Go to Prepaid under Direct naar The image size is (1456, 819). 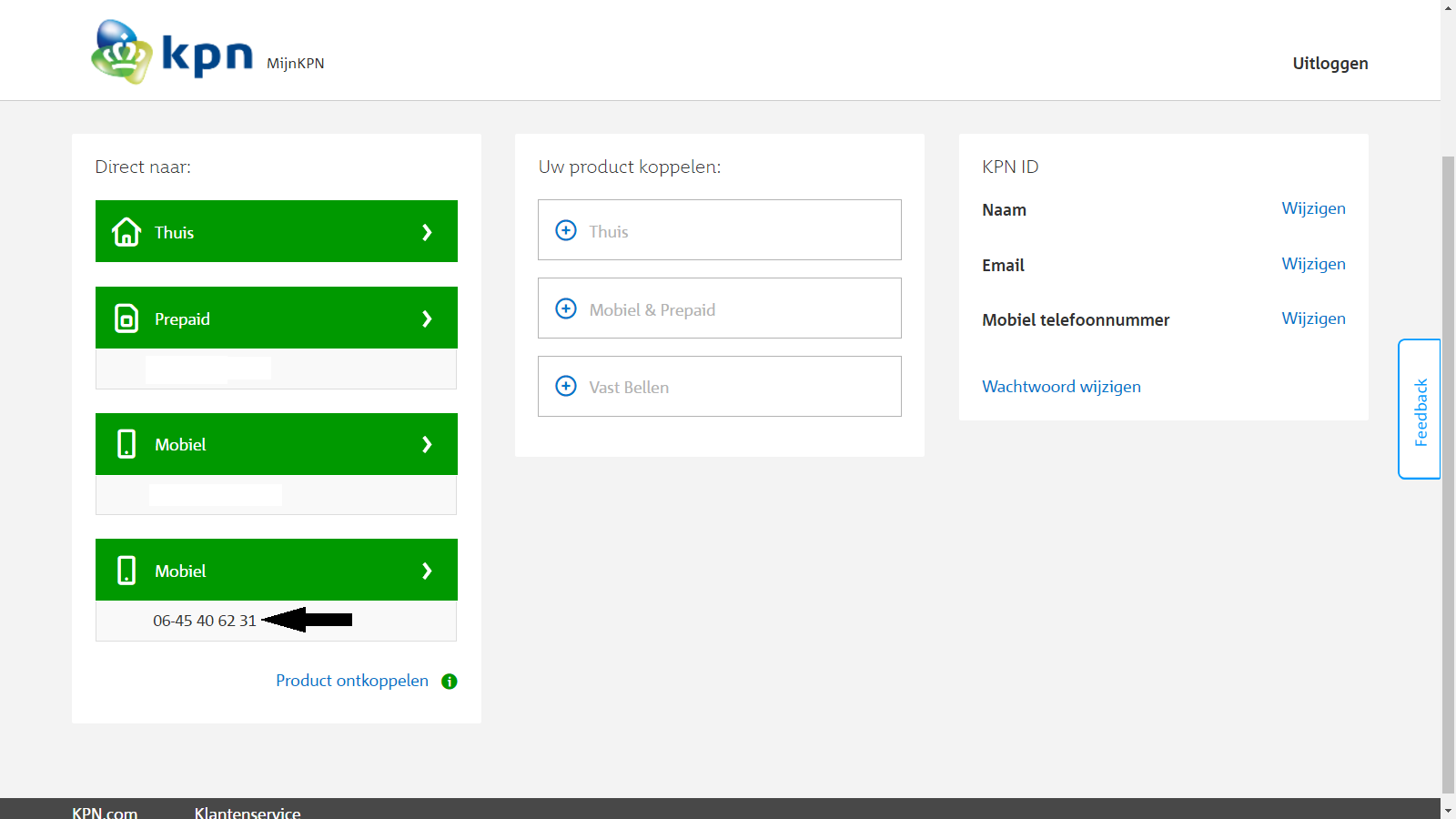pyautogui.click(x=277, y=318)
